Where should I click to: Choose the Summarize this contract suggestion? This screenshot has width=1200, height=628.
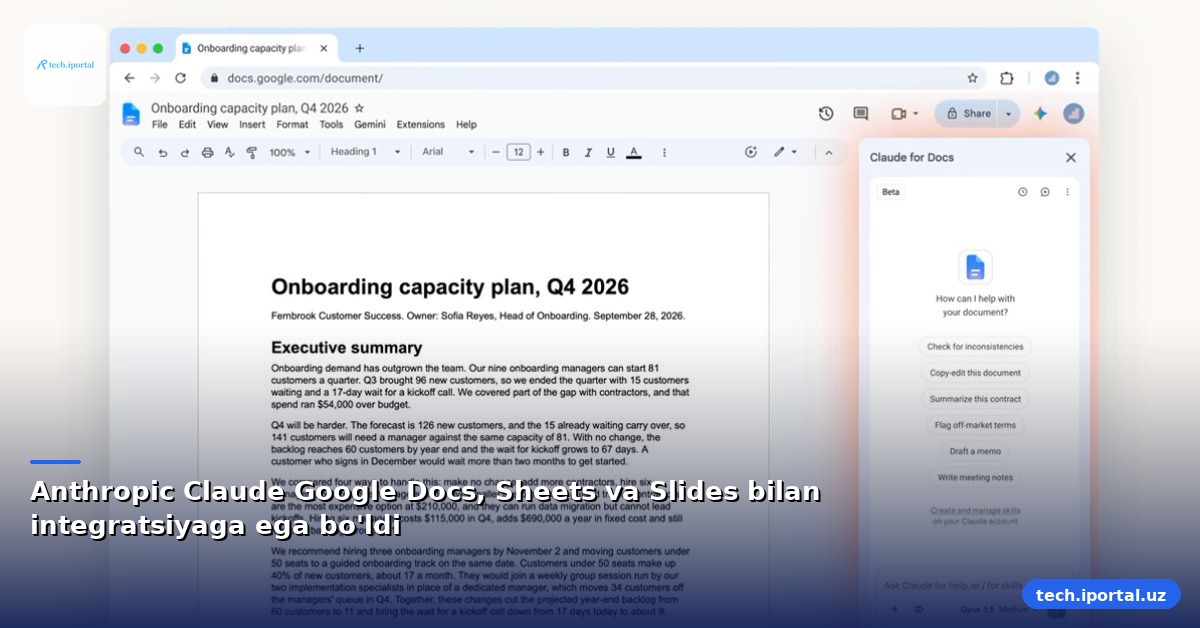click(975, 399)
